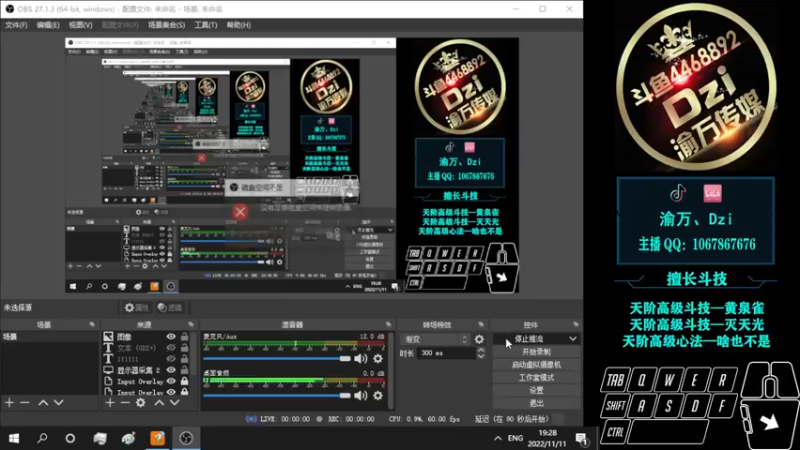The width and height of the screenshot is (800, 450).
Task: Adjust the 麦克风/Aux volume slider
Action: [277, 359]
